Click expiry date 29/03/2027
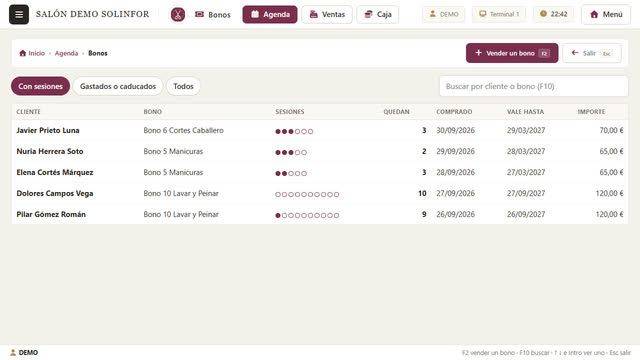 coord(526,130)
